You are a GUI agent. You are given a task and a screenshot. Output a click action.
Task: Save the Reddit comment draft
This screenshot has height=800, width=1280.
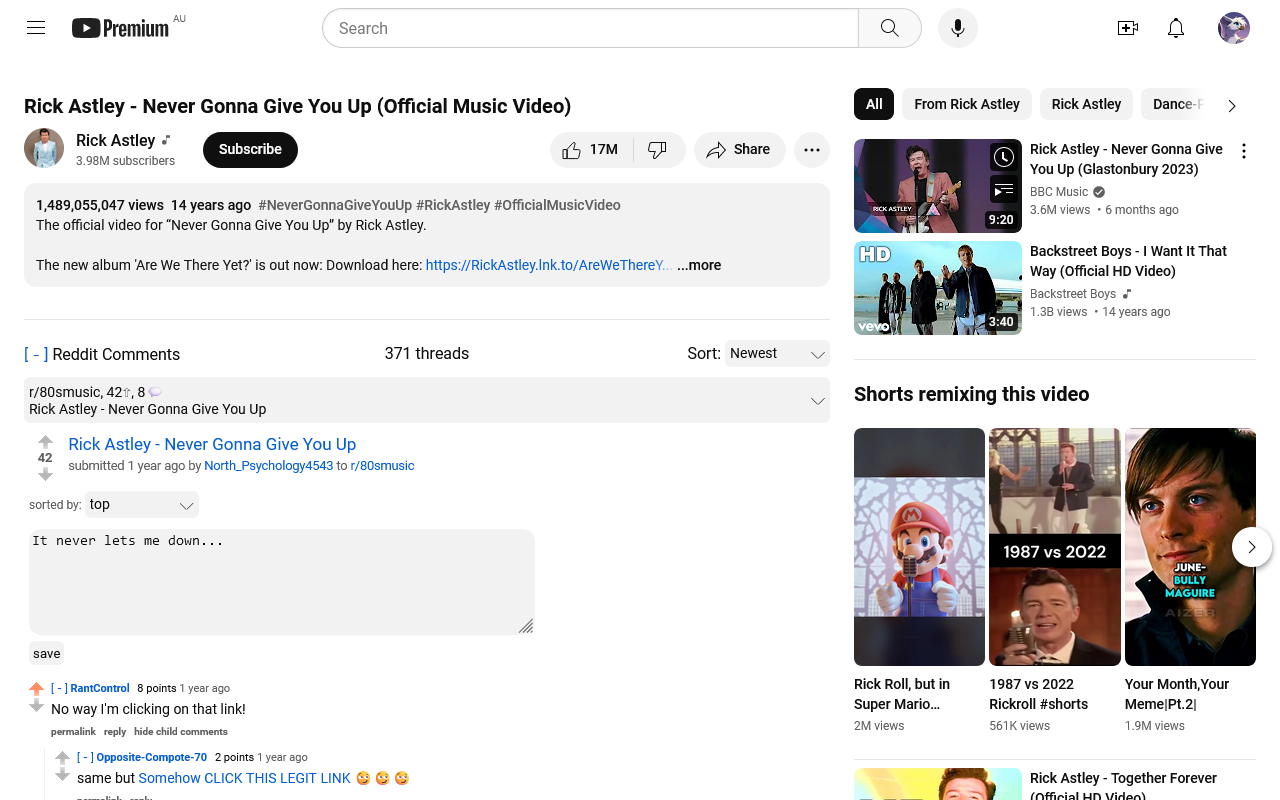[x=47, y=653]
